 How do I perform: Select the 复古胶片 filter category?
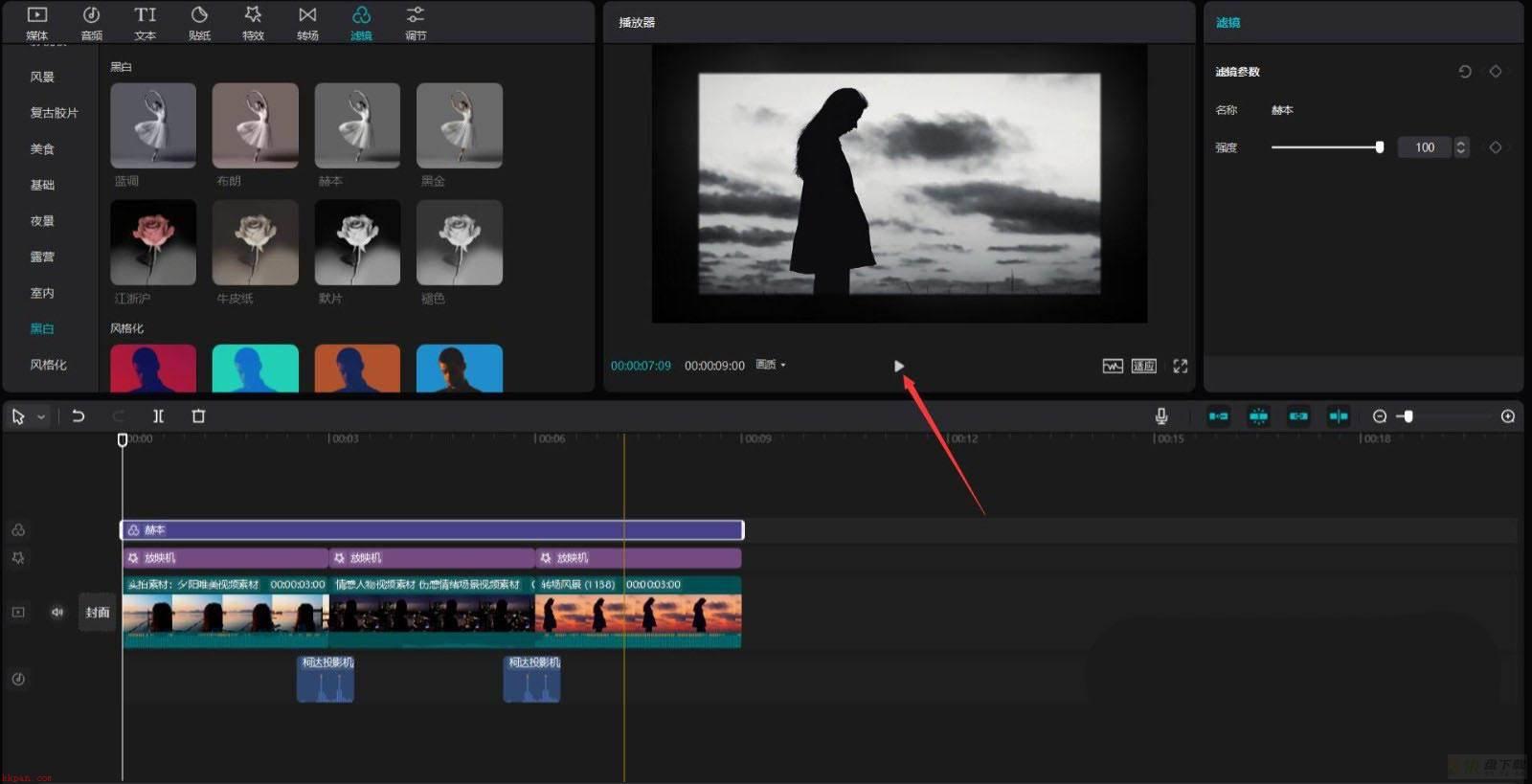pyautogui.click(x=54, y=113)
